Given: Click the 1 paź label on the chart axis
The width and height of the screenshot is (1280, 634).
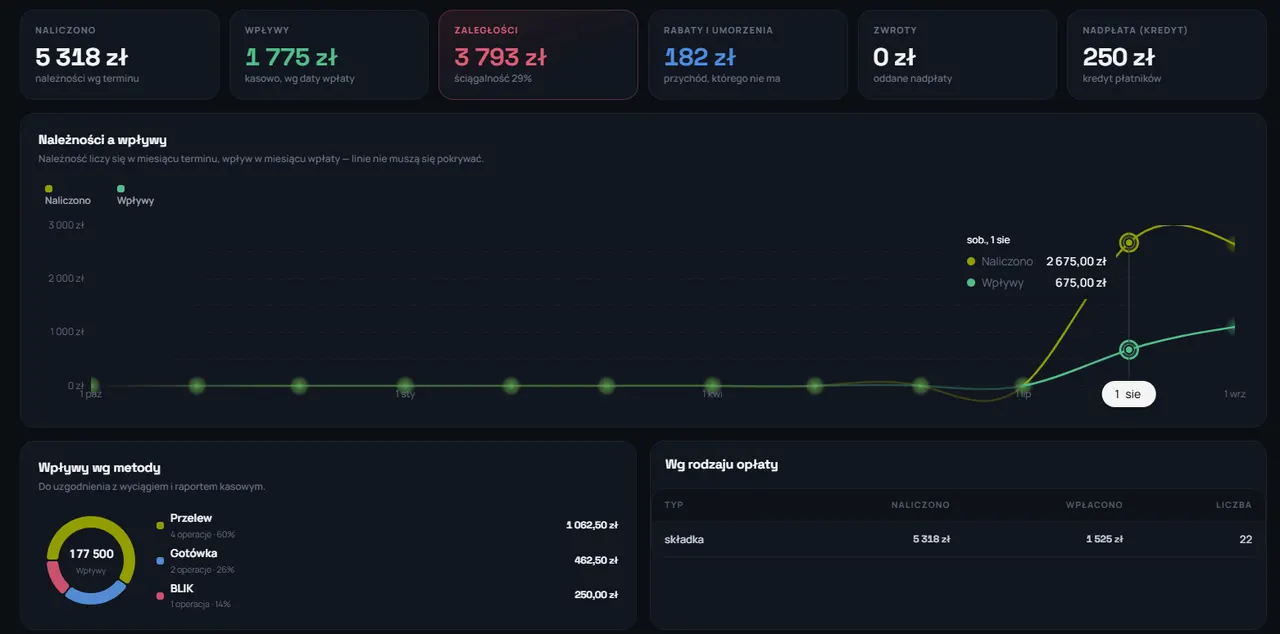Looking at the screenshot, I should point(91,394).
